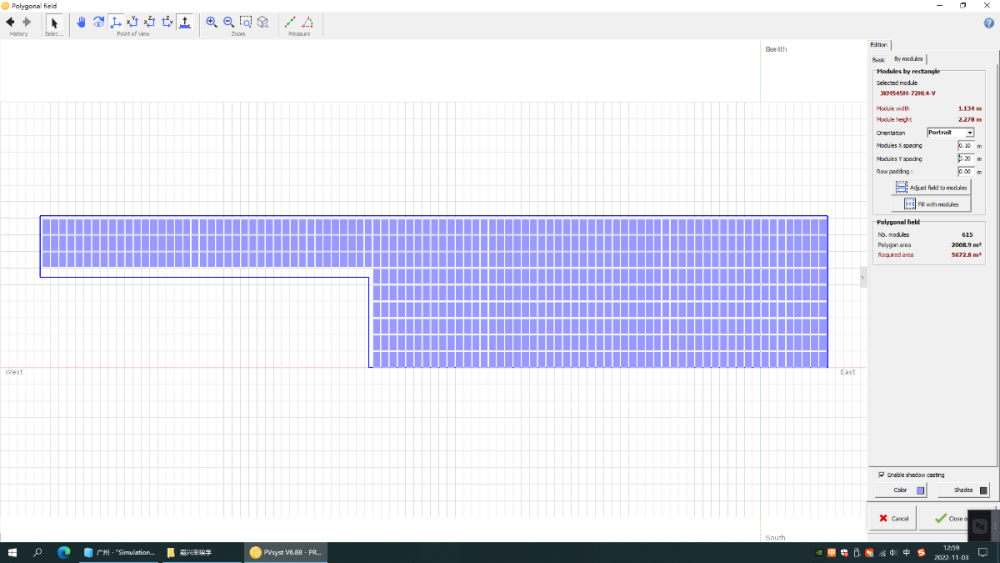Open the Windows Start menu
The height and width of the screenshot is (563, 1000).
click(x=12, y=552)
